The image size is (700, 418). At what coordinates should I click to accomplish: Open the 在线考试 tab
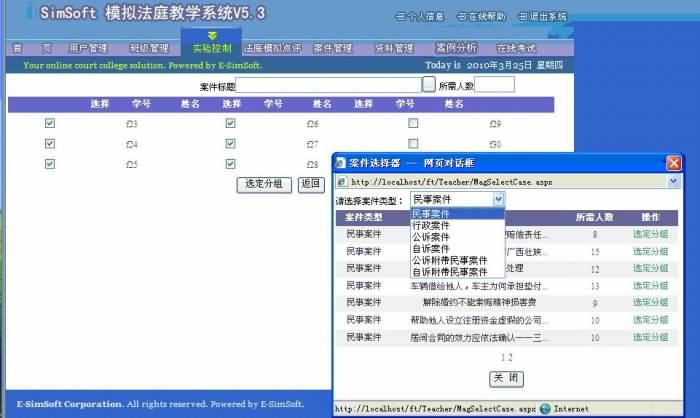517,48
